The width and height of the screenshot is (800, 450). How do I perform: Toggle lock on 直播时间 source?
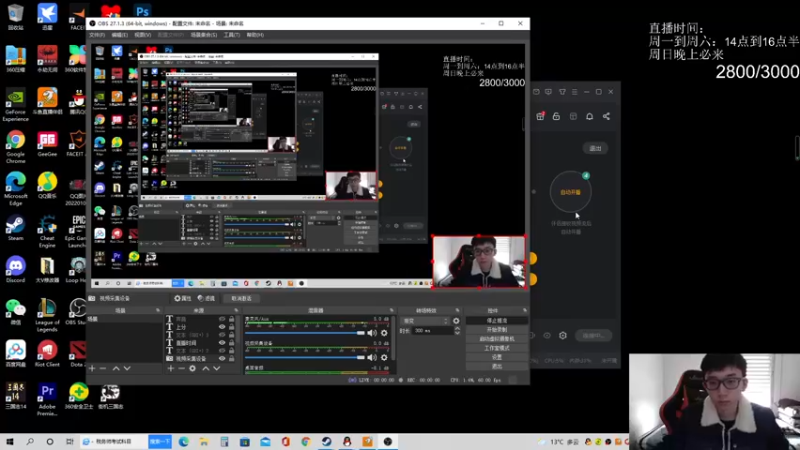coord(232,343)
